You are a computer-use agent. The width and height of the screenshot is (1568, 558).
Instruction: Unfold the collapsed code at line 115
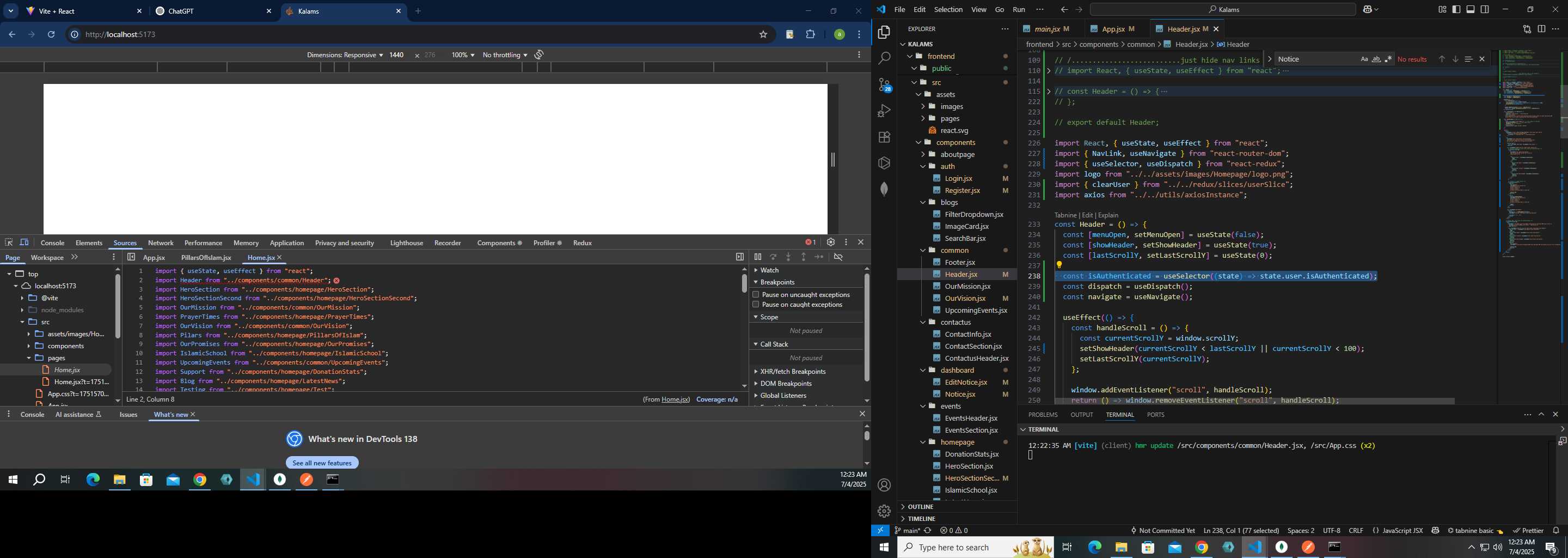pyautogui.click(x=1049, y=92)
